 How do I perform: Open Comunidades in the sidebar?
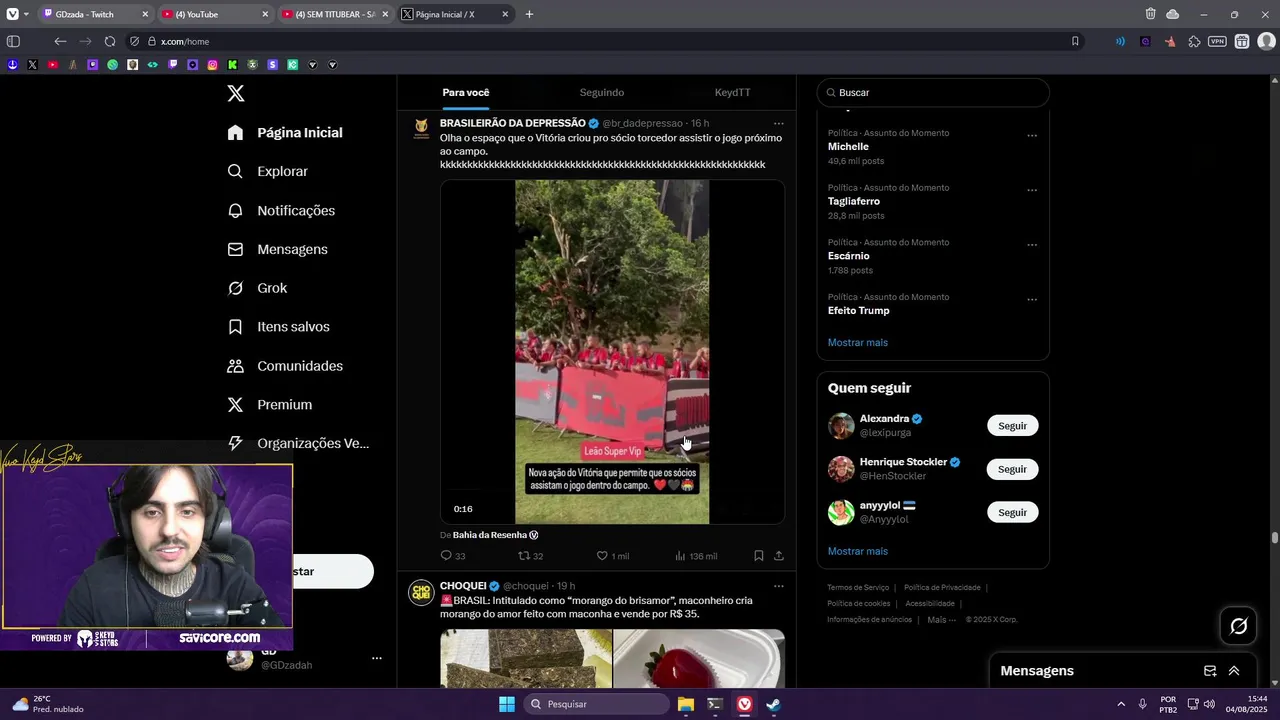pyautogui.click(x=285, y=366)
